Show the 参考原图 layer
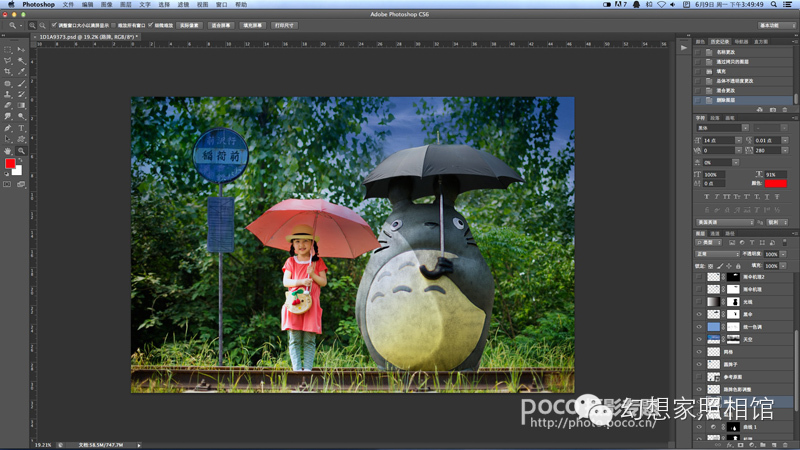The image size is (800, 450). (x=699, y=377)
